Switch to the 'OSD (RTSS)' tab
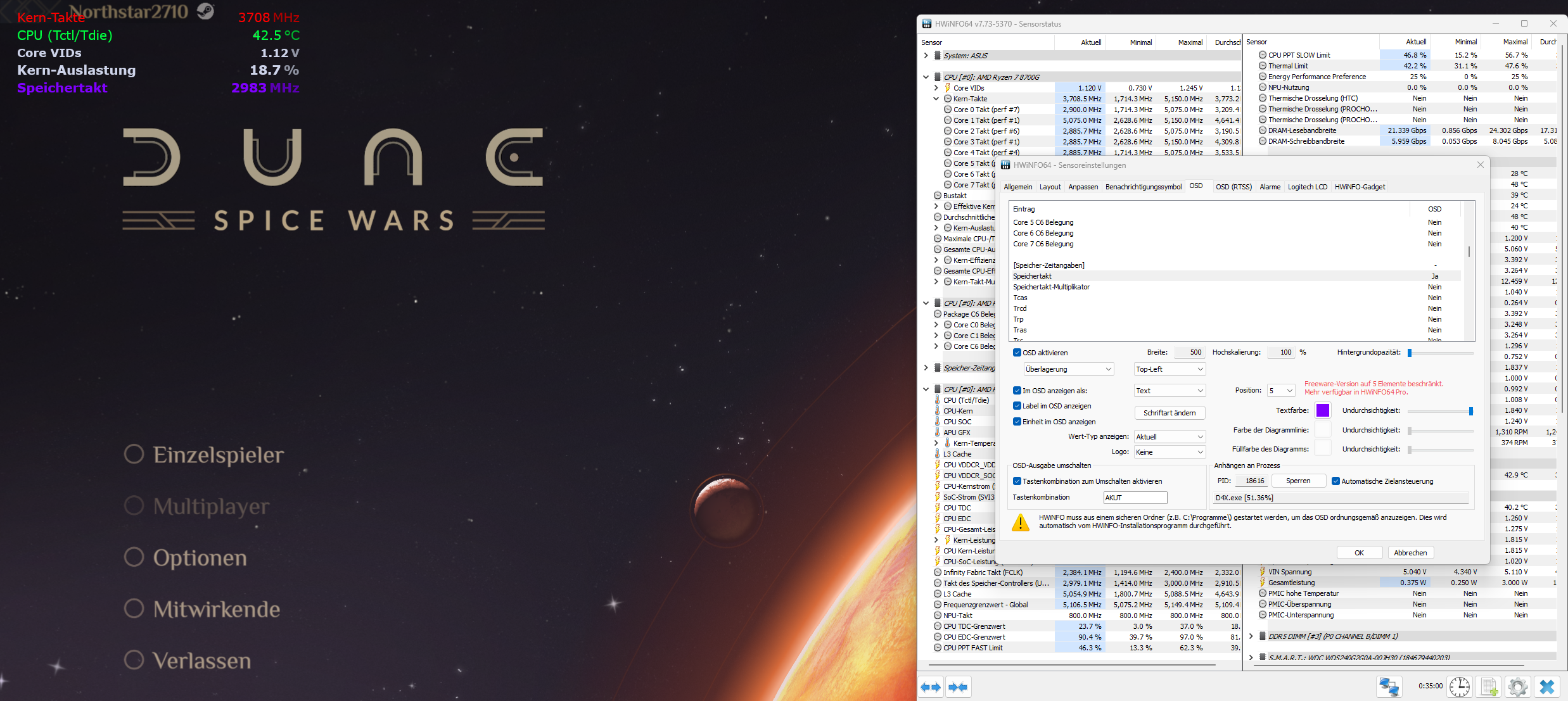Image resolution: width=1568 pixels, height=701 pixels. (1233, 187)
